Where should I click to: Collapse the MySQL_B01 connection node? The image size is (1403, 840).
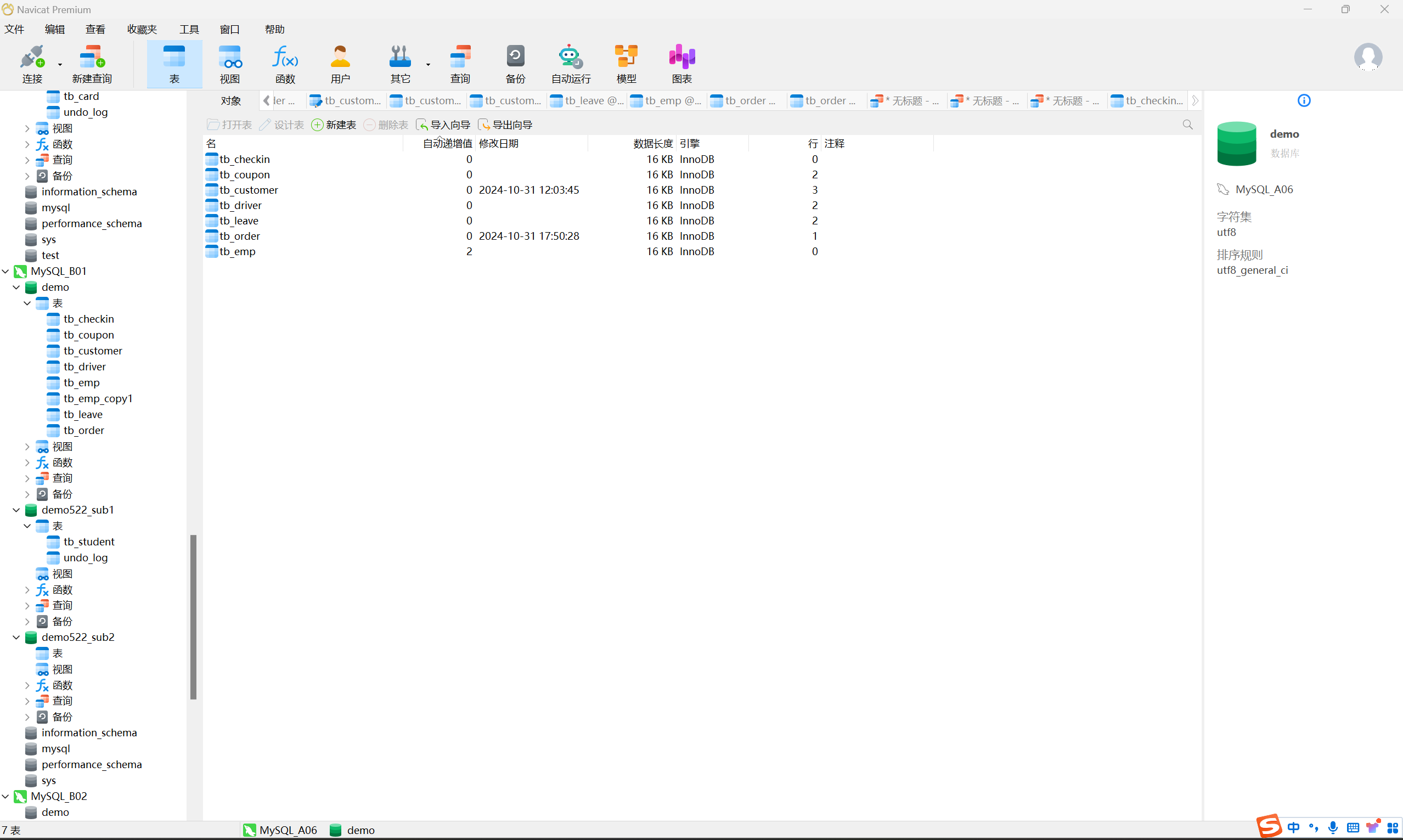(x=5, y=271)
